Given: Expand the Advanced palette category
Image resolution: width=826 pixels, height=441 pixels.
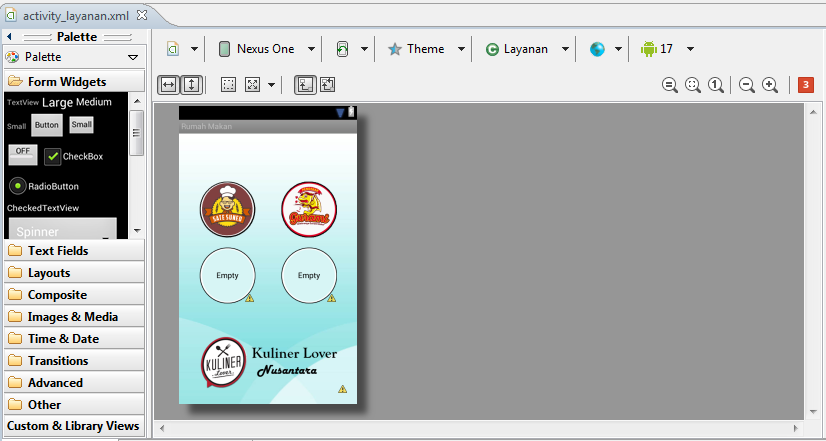Looking at the screenshot, I should [x=74, y=383].
